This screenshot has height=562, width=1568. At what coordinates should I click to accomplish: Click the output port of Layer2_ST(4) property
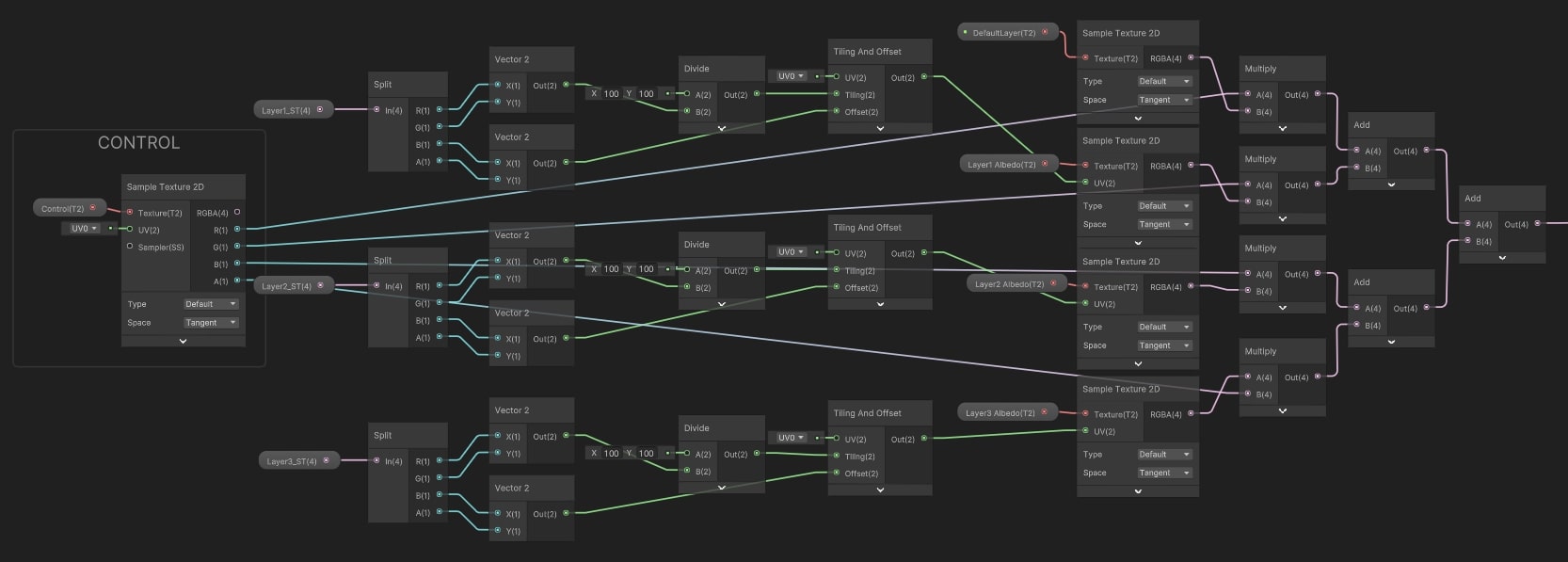tap(321, 285)
